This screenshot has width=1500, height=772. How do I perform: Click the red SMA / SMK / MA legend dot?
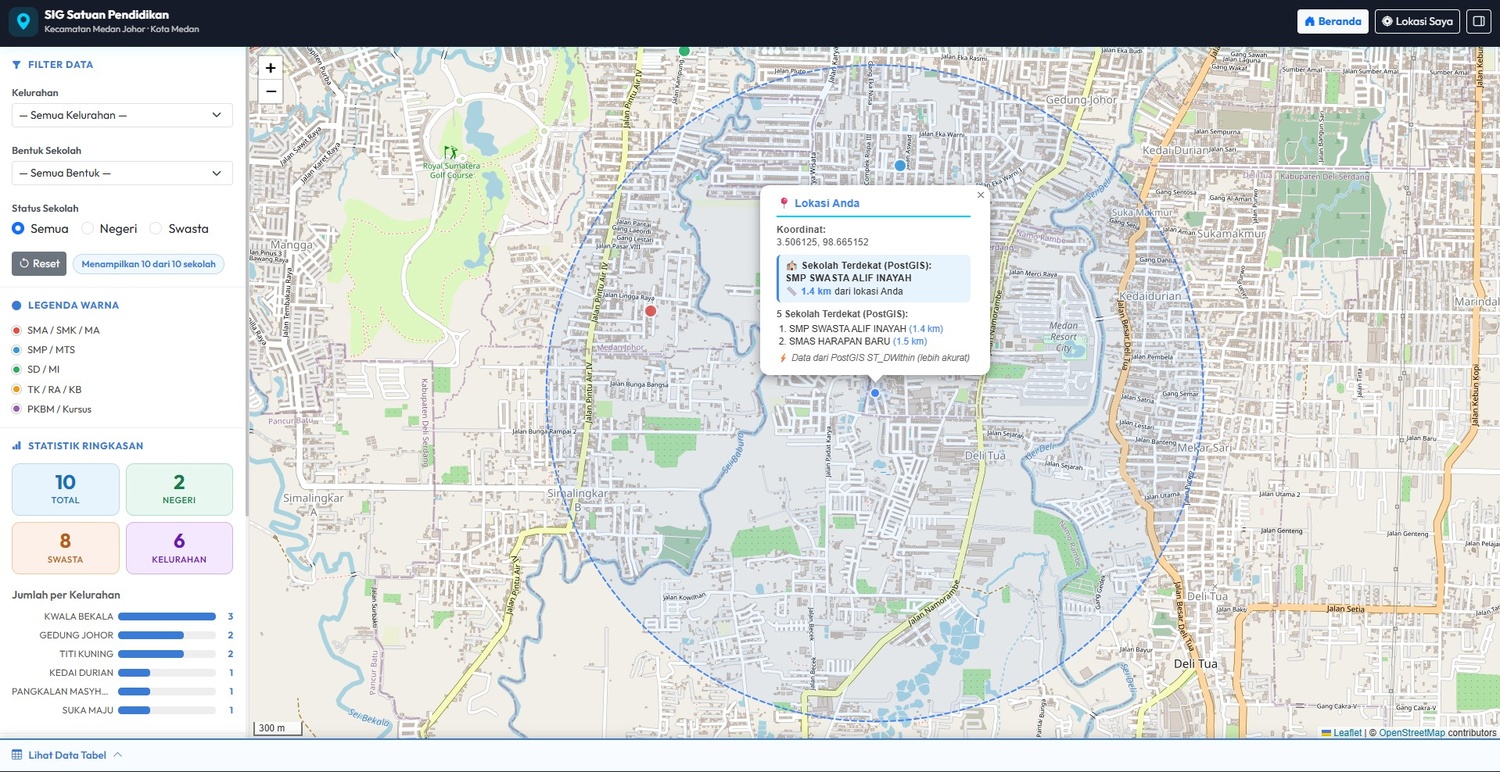click(16, 330)
